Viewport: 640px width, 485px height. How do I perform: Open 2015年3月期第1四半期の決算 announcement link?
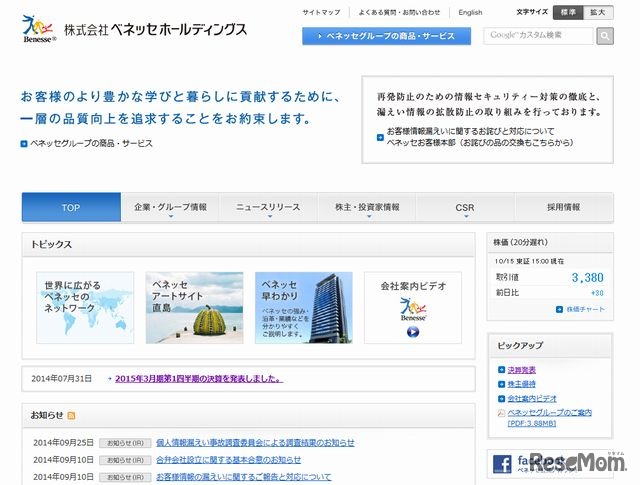point(199,379)
